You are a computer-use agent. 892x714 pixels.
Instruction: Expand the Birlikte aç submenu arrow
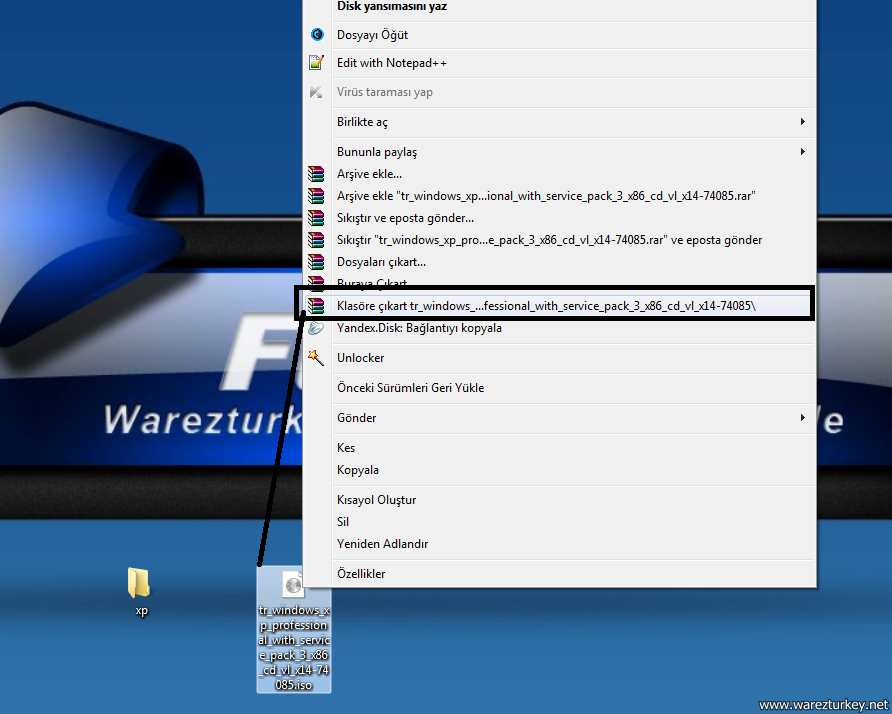pyautogui.click(x=802, y=122)
